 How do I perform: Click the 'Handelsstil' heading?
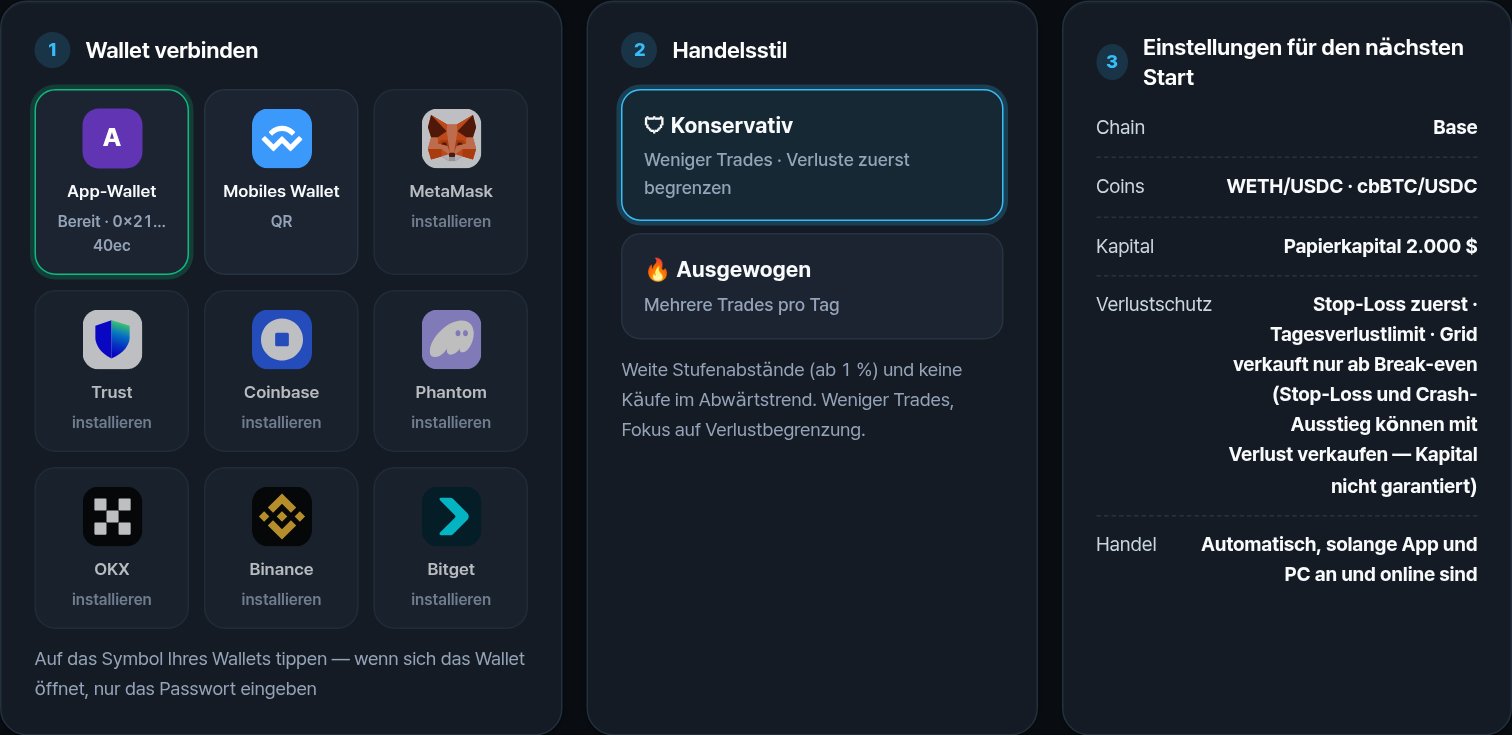click(730, 50)
